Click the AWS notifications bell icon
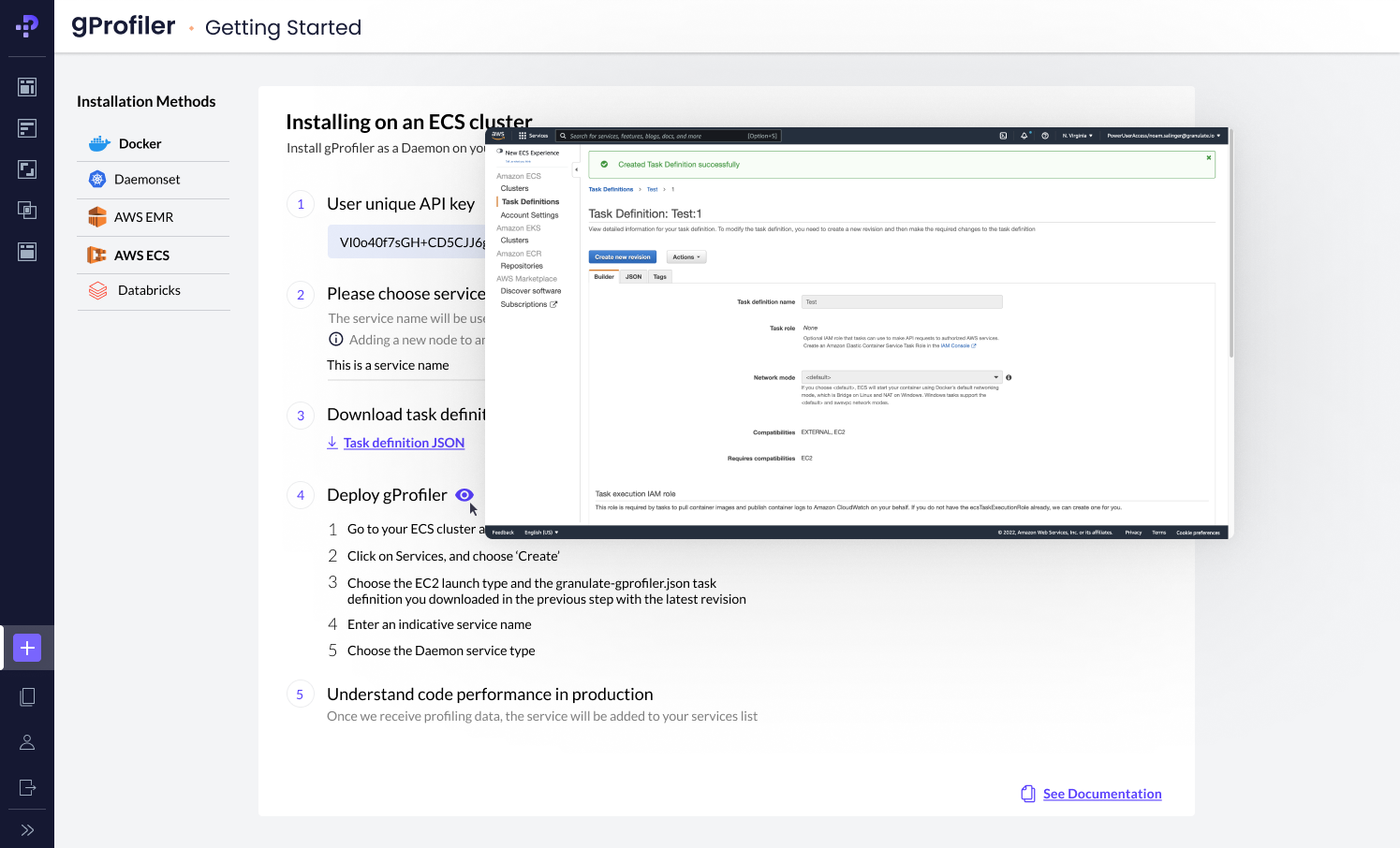This screenshot has width=1400, height=848. click(1024, 136)
